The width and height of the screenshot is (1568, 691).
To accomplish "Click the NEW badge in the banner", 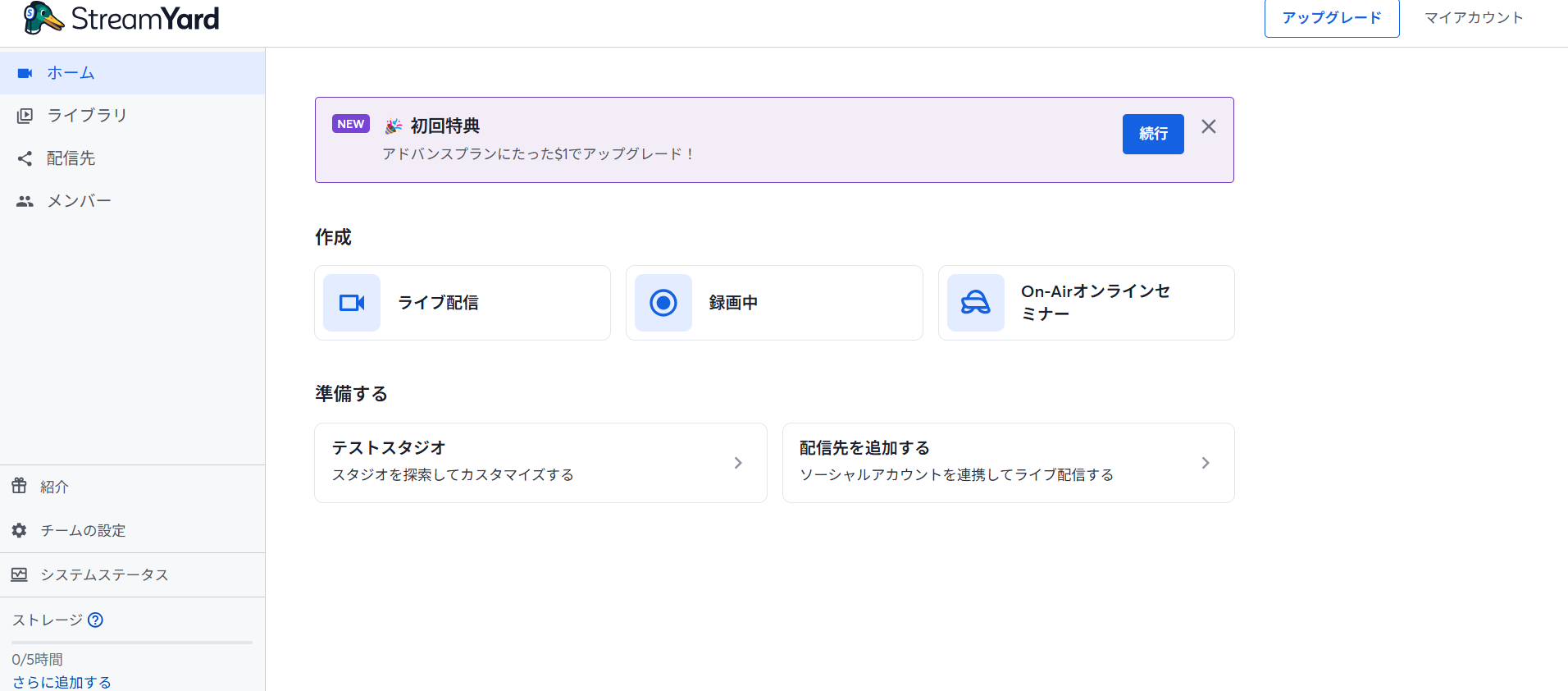I will 351,124.
